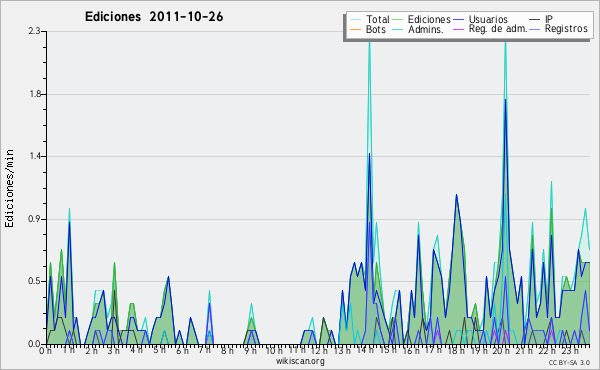
Task: Click the '8 h' x-axis label
Action: (x=227, y=350)
